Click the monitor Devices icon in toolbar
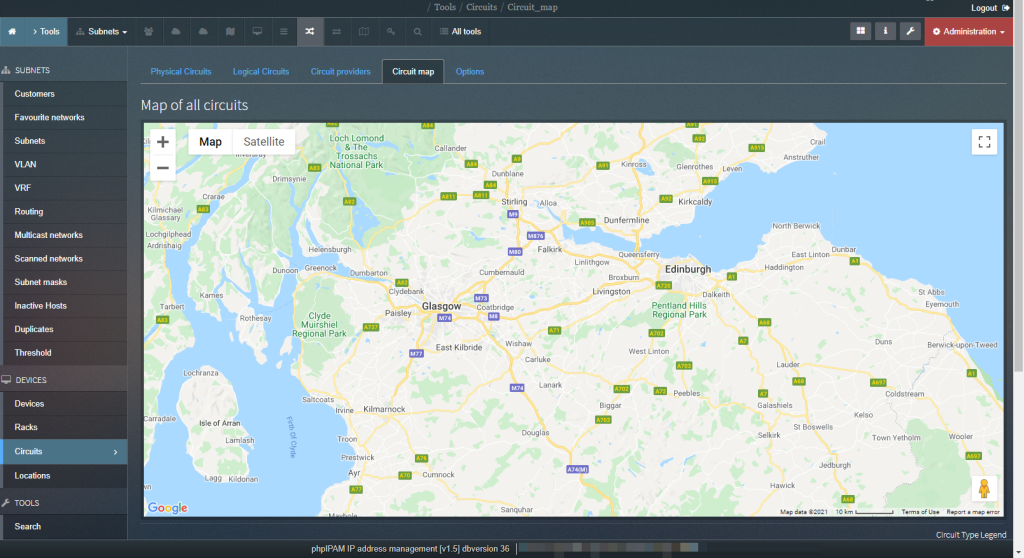 [x=257, y=31]
